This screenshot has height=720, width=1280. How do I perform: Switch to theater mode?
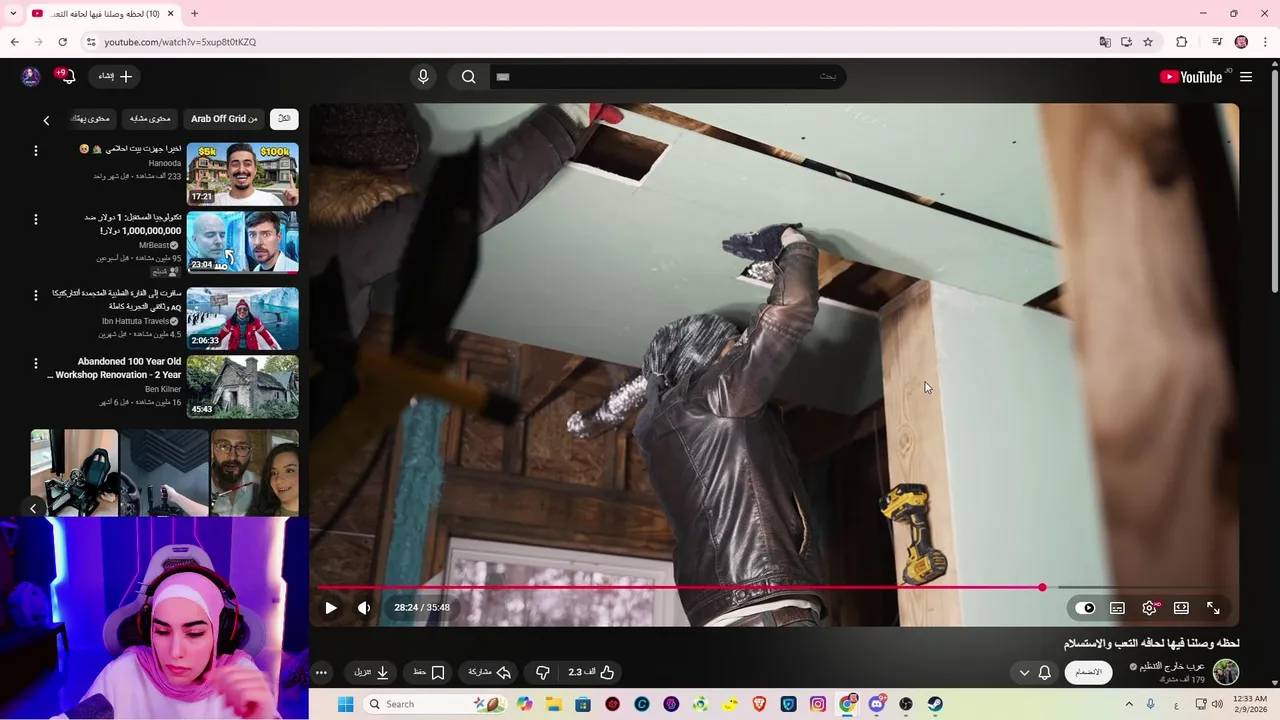click(1181, 608)
